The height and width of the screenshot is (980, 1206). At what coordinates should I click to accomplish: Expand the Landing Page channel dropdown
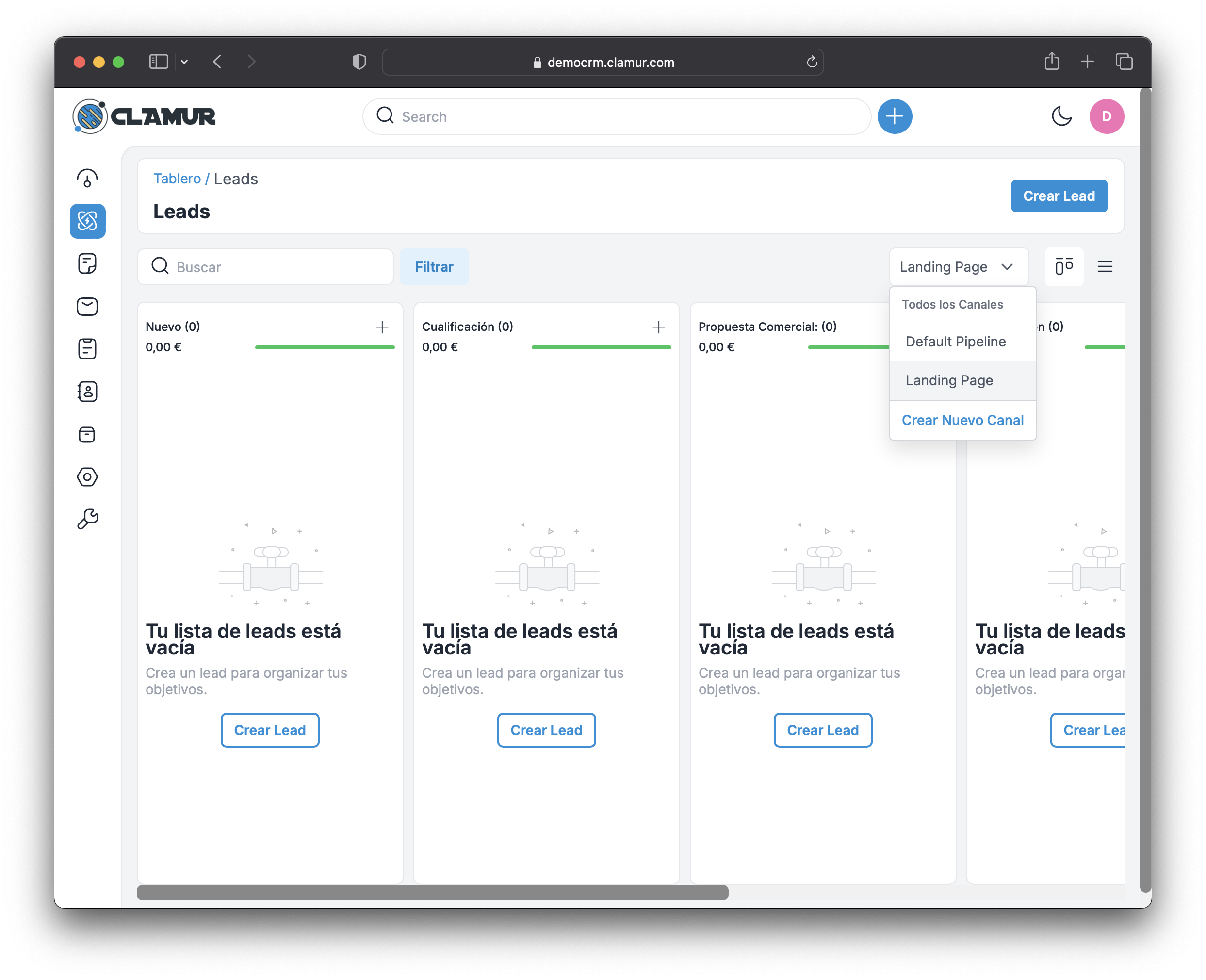pyautogui.click(x=958, y=266)
